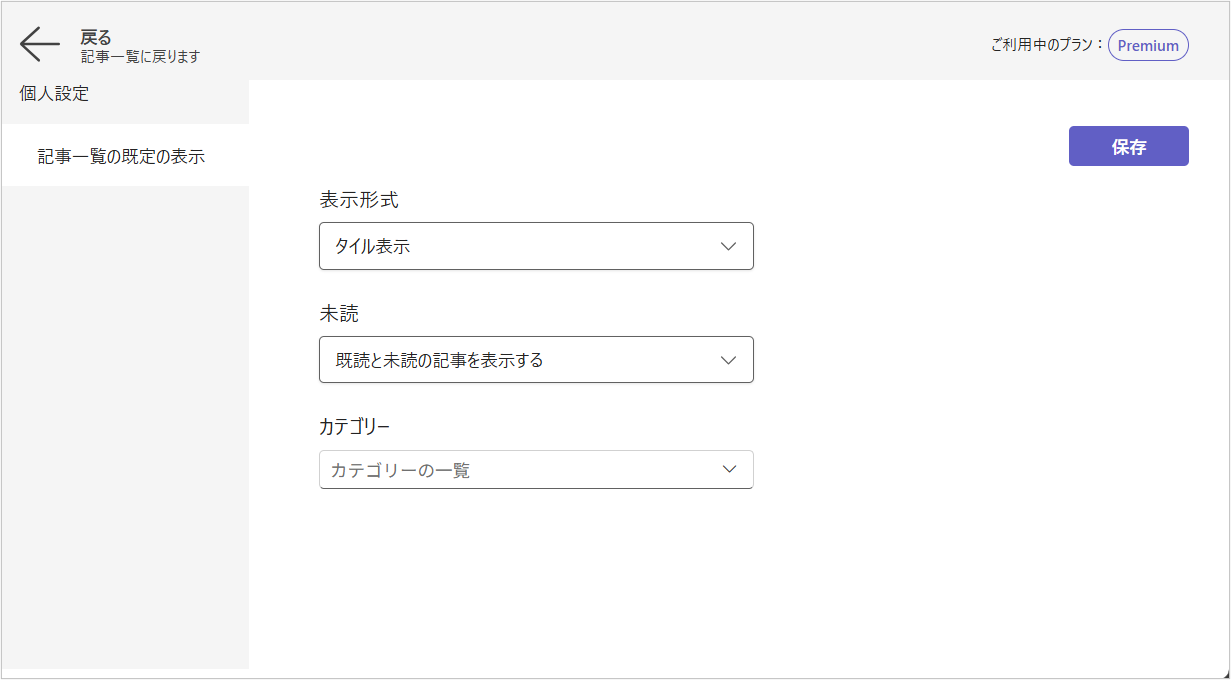Select the 個人設定 sidebar heading

point(54,94)
